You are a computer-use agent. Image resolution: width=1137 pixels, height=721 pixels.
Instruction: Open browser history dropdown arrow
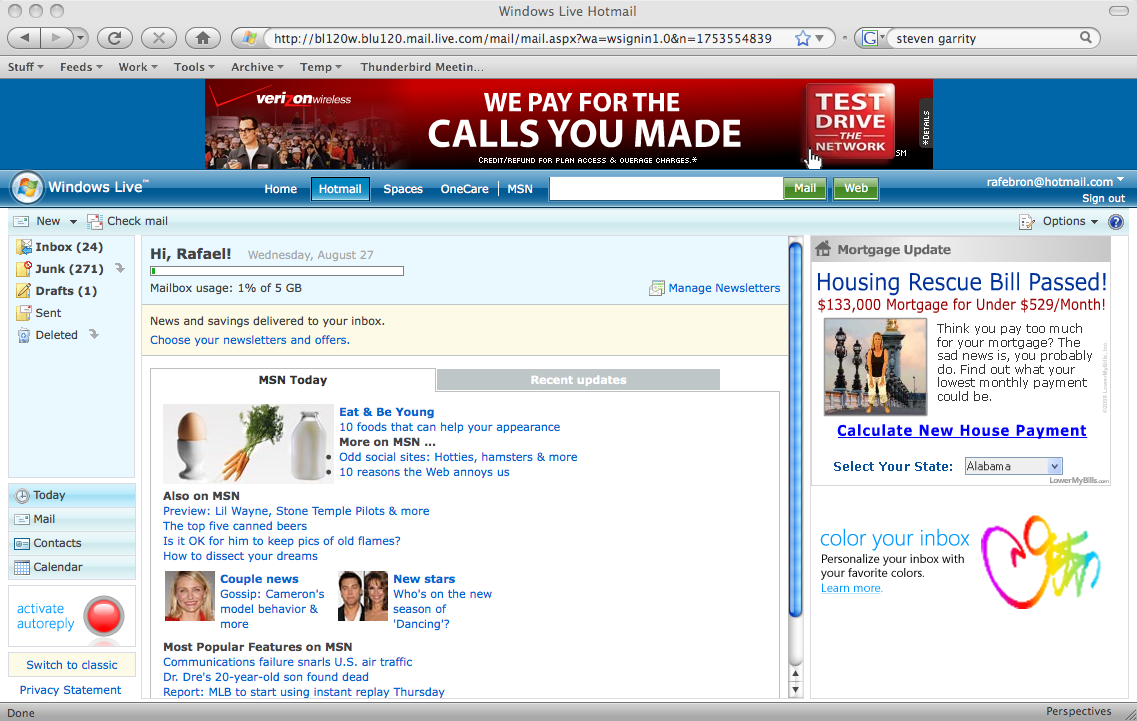coord(80,38)
